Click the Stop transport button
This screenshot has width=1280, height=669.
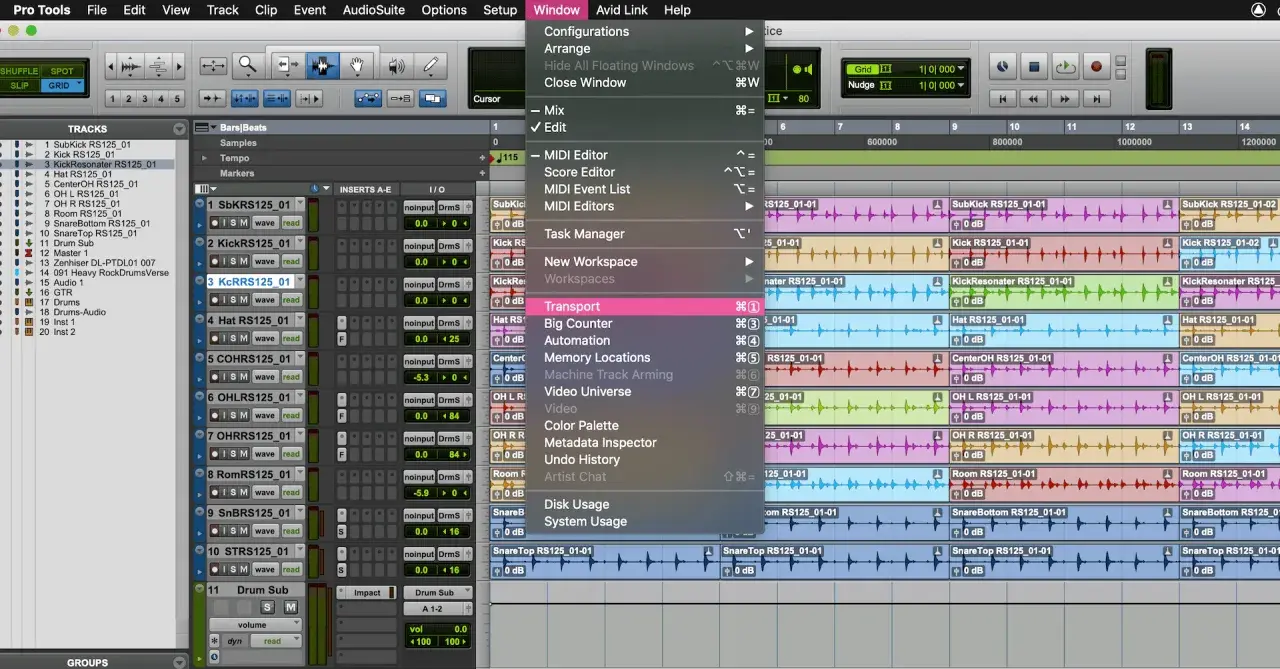coord(1035,67)
